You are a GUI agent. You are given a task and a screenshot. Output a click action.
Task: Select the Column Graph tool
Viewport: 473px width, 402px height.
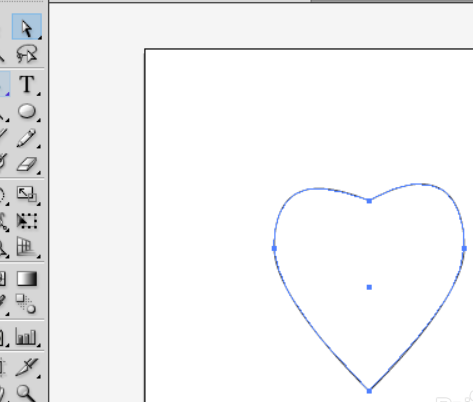[27, 337]
